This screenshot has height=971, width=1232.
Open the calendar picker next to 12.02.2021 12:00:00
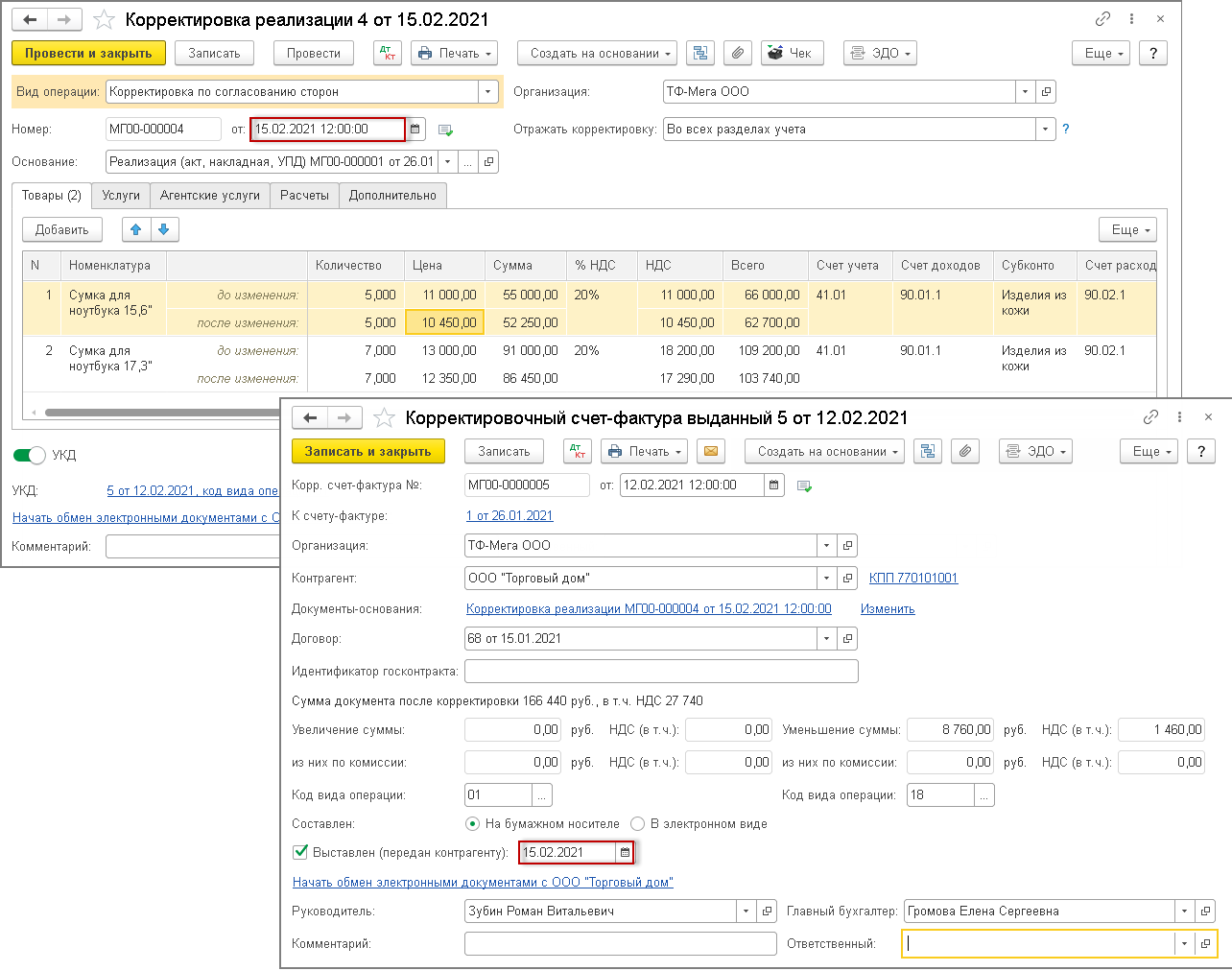[x=774, y=485]
